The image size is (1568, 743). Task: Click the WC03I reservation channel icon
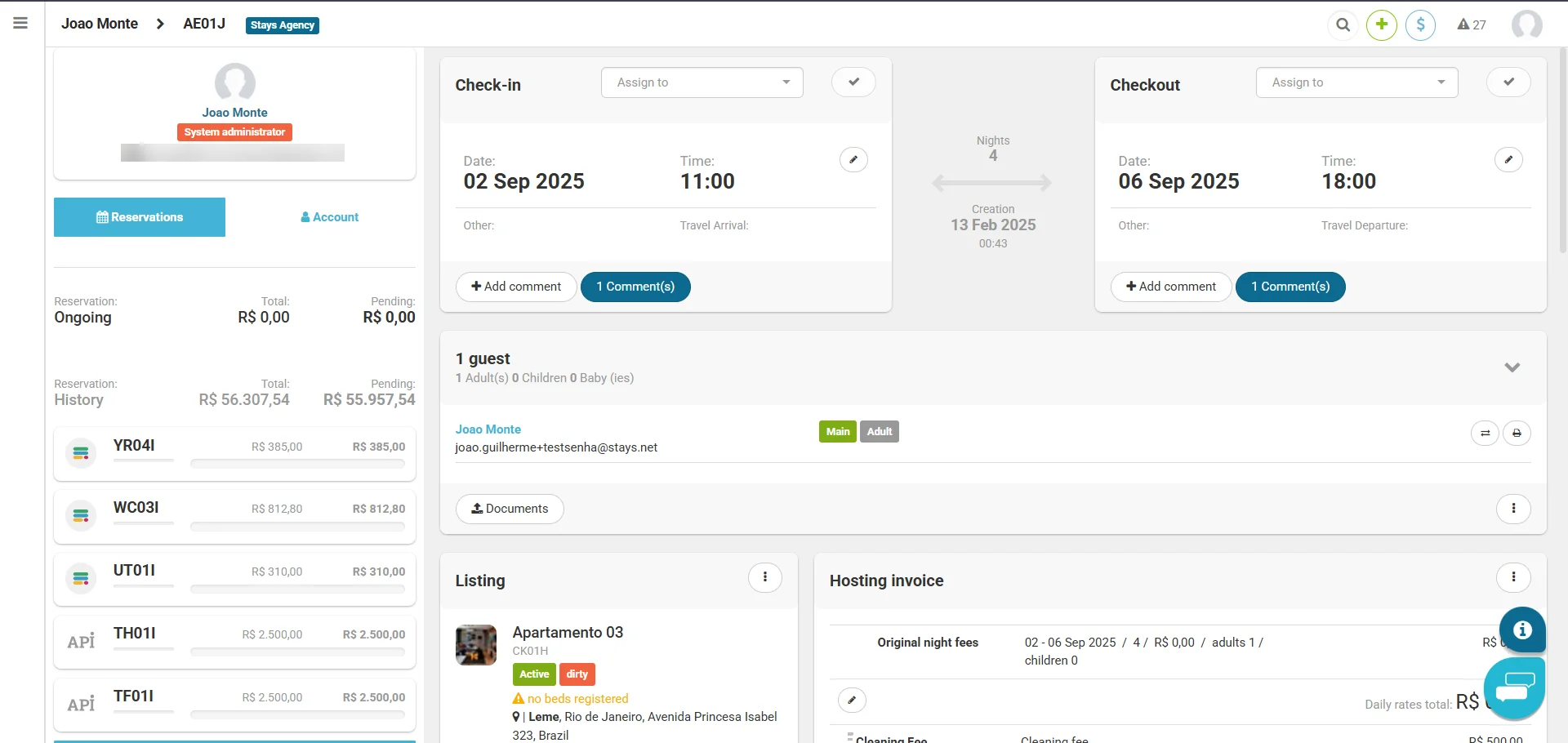point(81,515)
